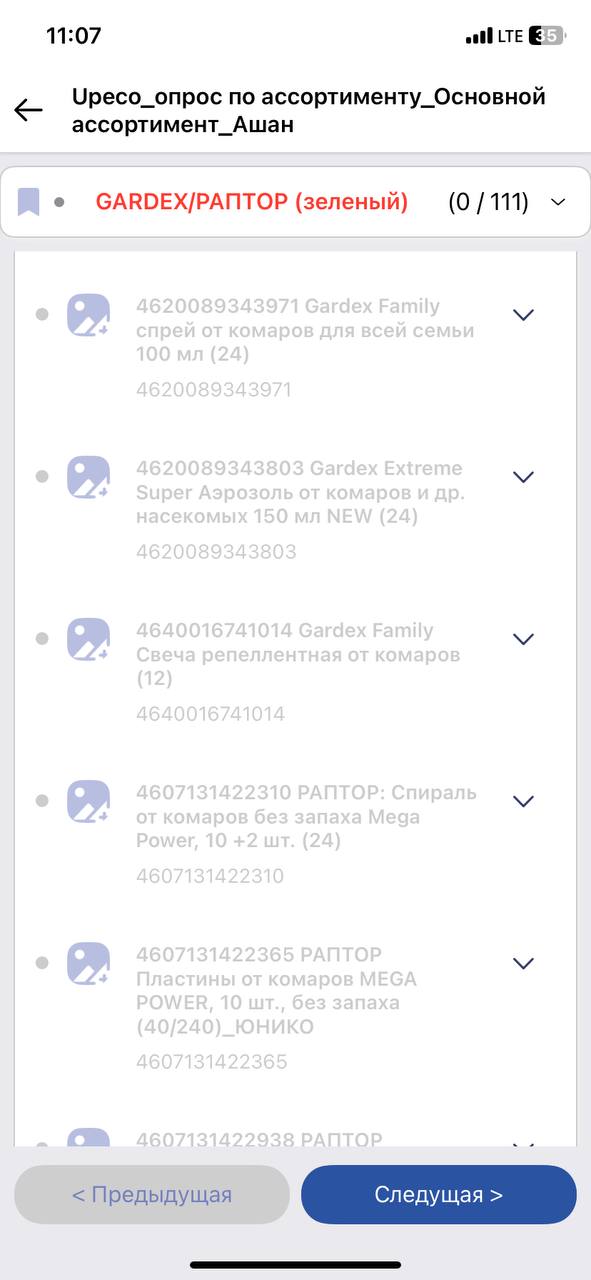Open the Gardex Extreme Super Аэрозоль product title
This screenshot has height=1280, width=591.
point(300,492)
